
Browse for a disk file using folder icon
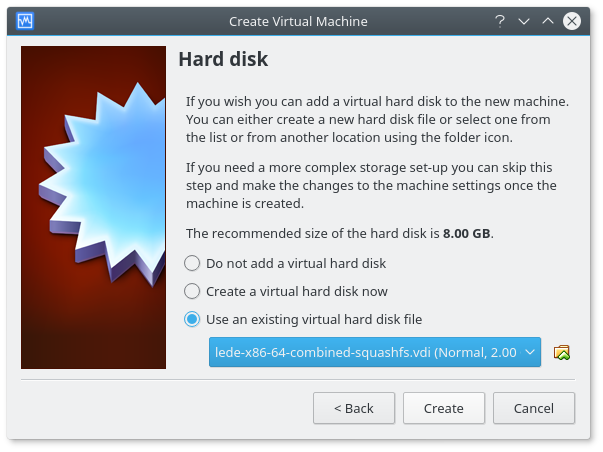click(562, 352)
